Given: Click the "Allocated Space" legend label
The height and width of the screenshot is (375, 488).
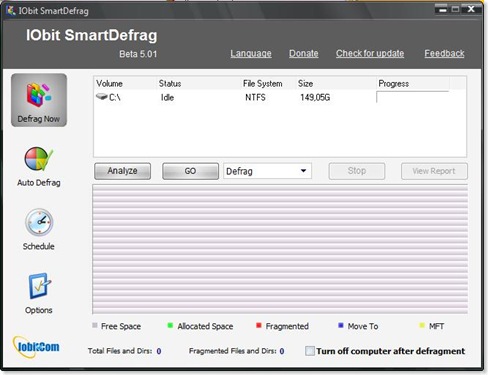Looking at the screenshot, I should tap(205, 326).
